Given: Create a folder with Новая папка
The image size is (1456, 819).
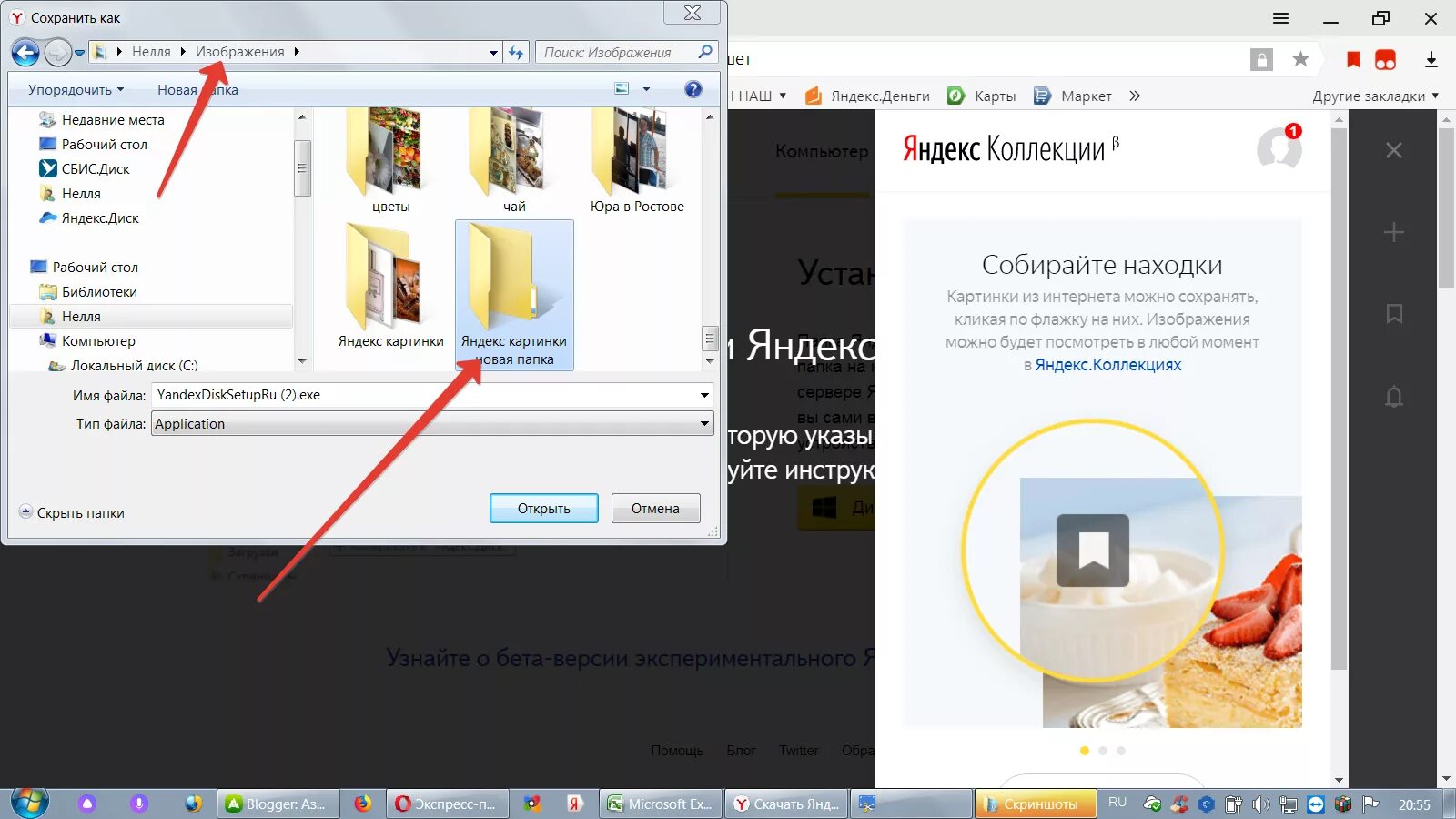Looking at the screenshot, I should (x=197, y=89).
